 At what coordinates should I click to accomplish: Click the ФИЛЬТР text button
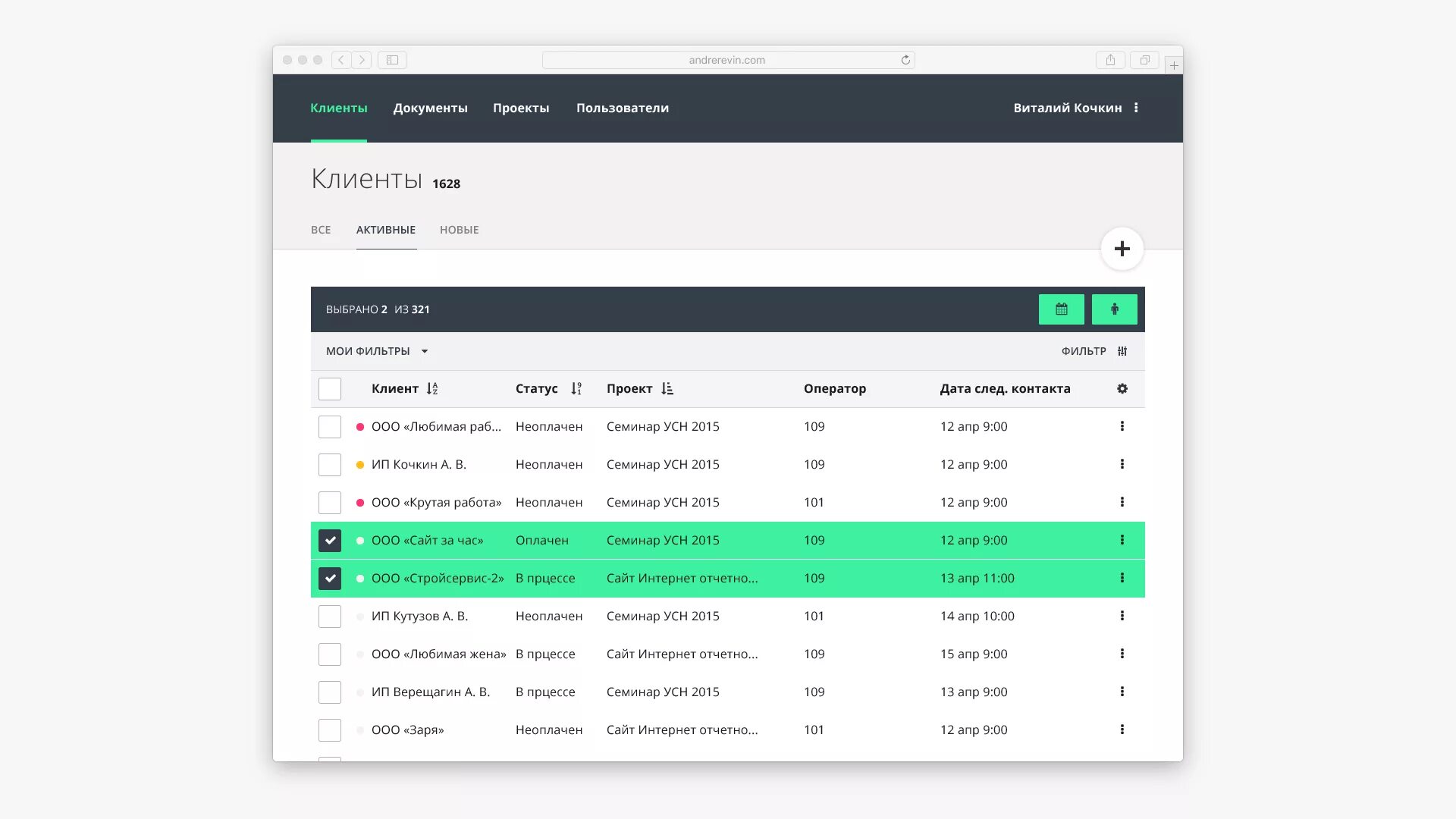tap(1084, 351)
